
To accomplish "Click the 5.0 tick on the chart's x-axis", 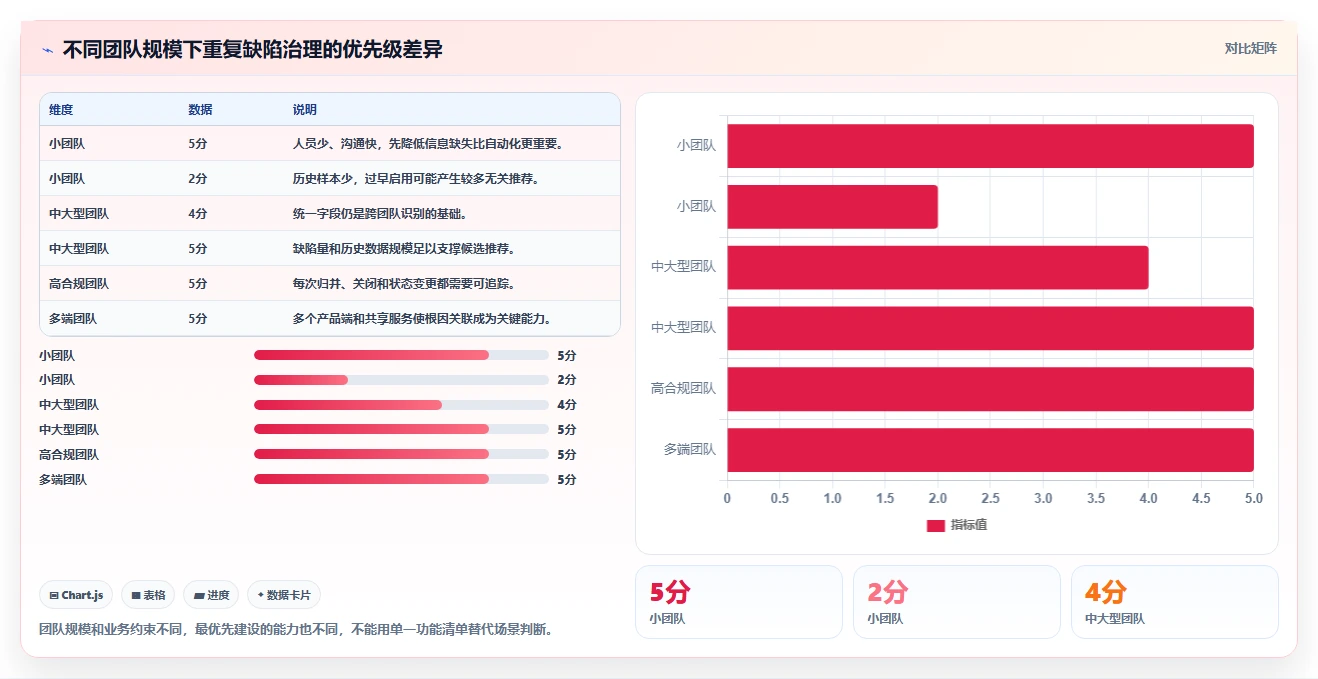I will [x=1253, y=498].
